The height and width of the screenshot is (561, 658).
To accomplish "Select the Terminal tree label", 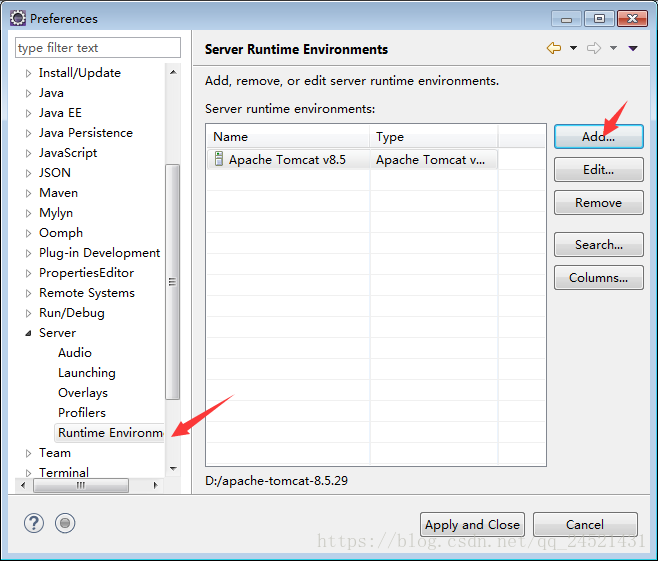I will pyautogui.click(x=64, y=472).
